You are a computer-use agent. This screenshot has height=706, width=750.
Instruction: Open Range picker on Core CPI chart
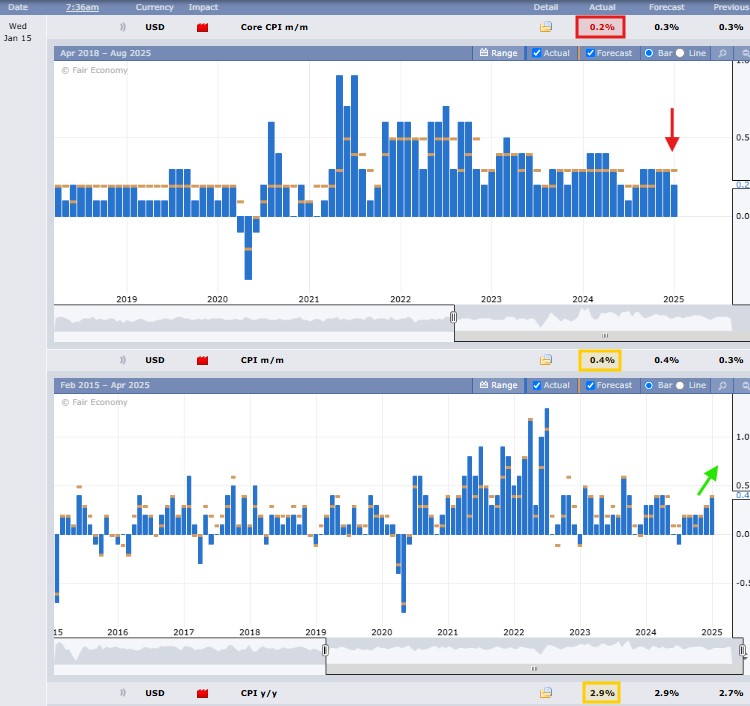point(499,53)
